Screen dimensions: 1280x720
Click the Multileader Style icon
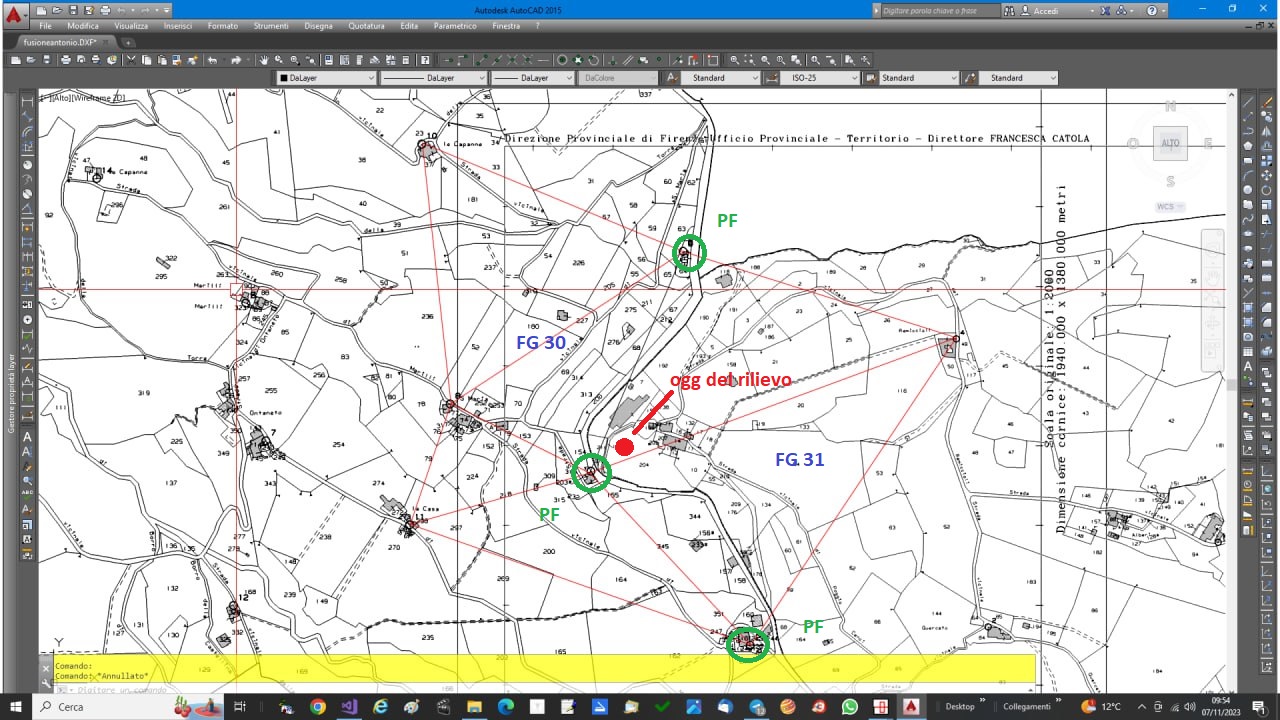(x=969, y=78)
